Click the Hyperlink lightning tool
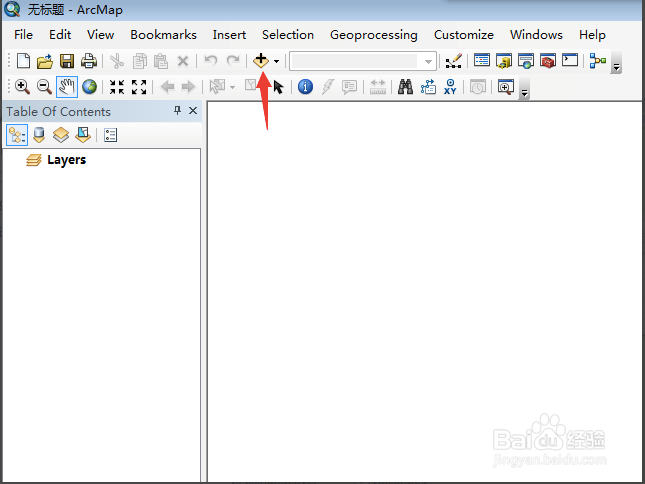 [327, 87]
